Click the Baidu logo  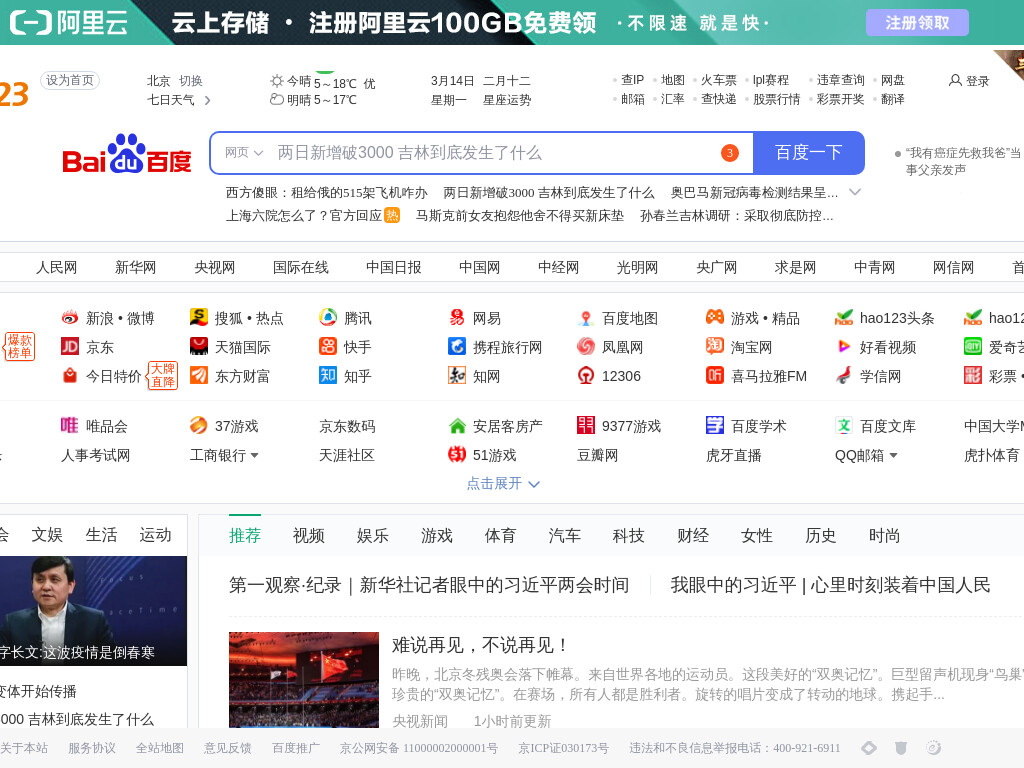coord(127,154)
